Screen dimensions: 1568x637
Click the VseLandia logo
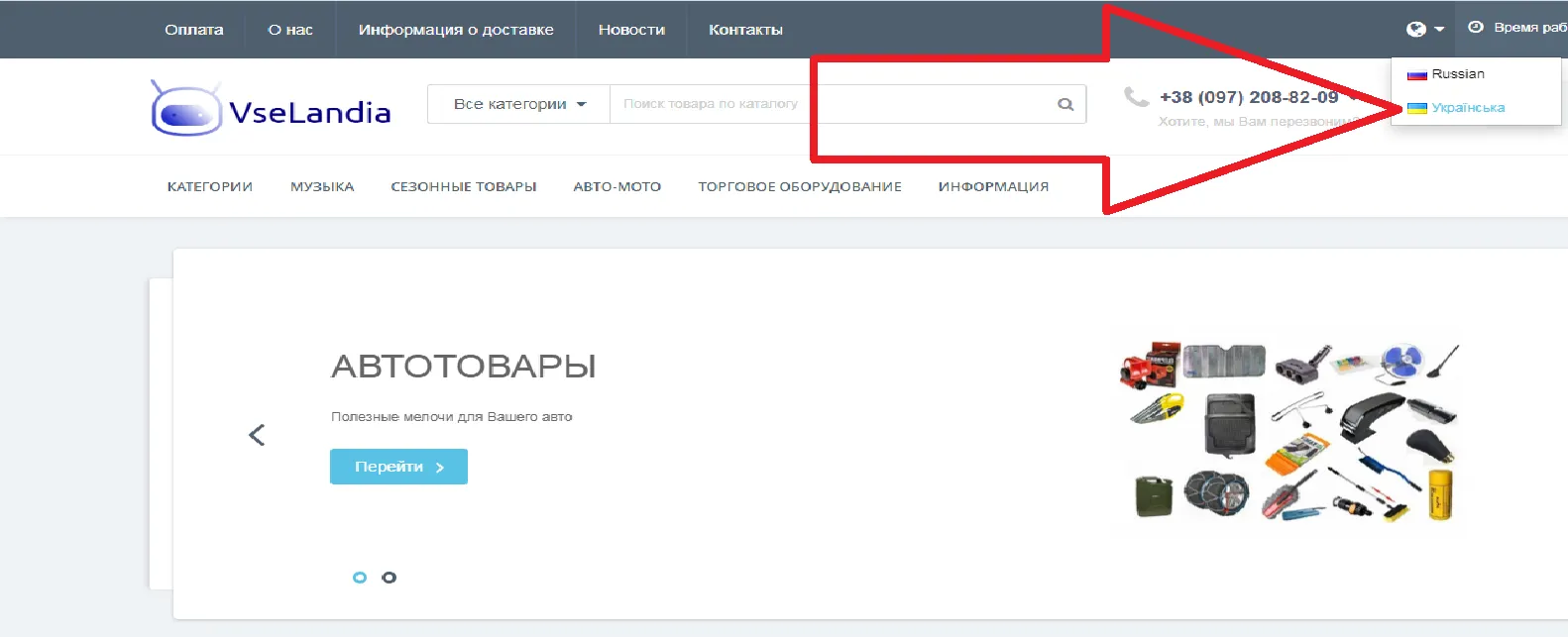pyautogui.click(x=271, y=108)
